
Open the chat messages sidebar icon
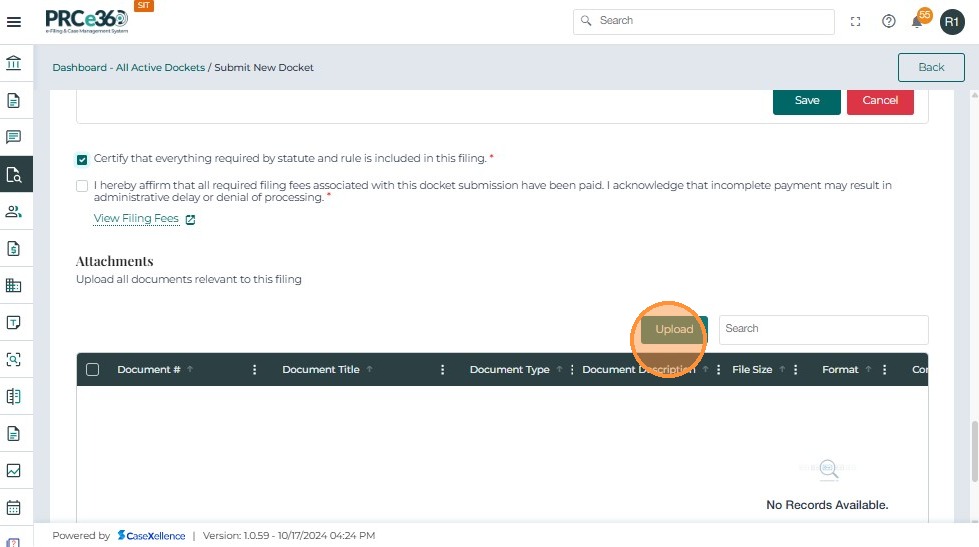pos(14,137)
